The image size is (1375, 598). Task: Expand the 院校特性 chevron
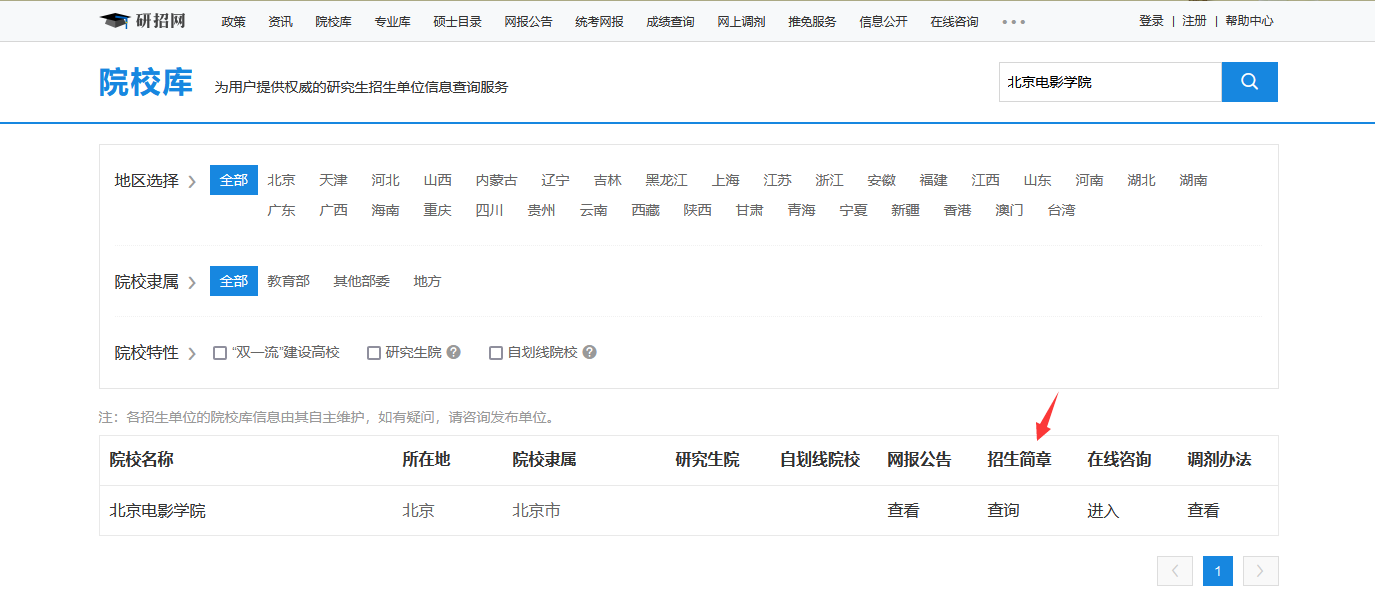[x=191, y=353]
